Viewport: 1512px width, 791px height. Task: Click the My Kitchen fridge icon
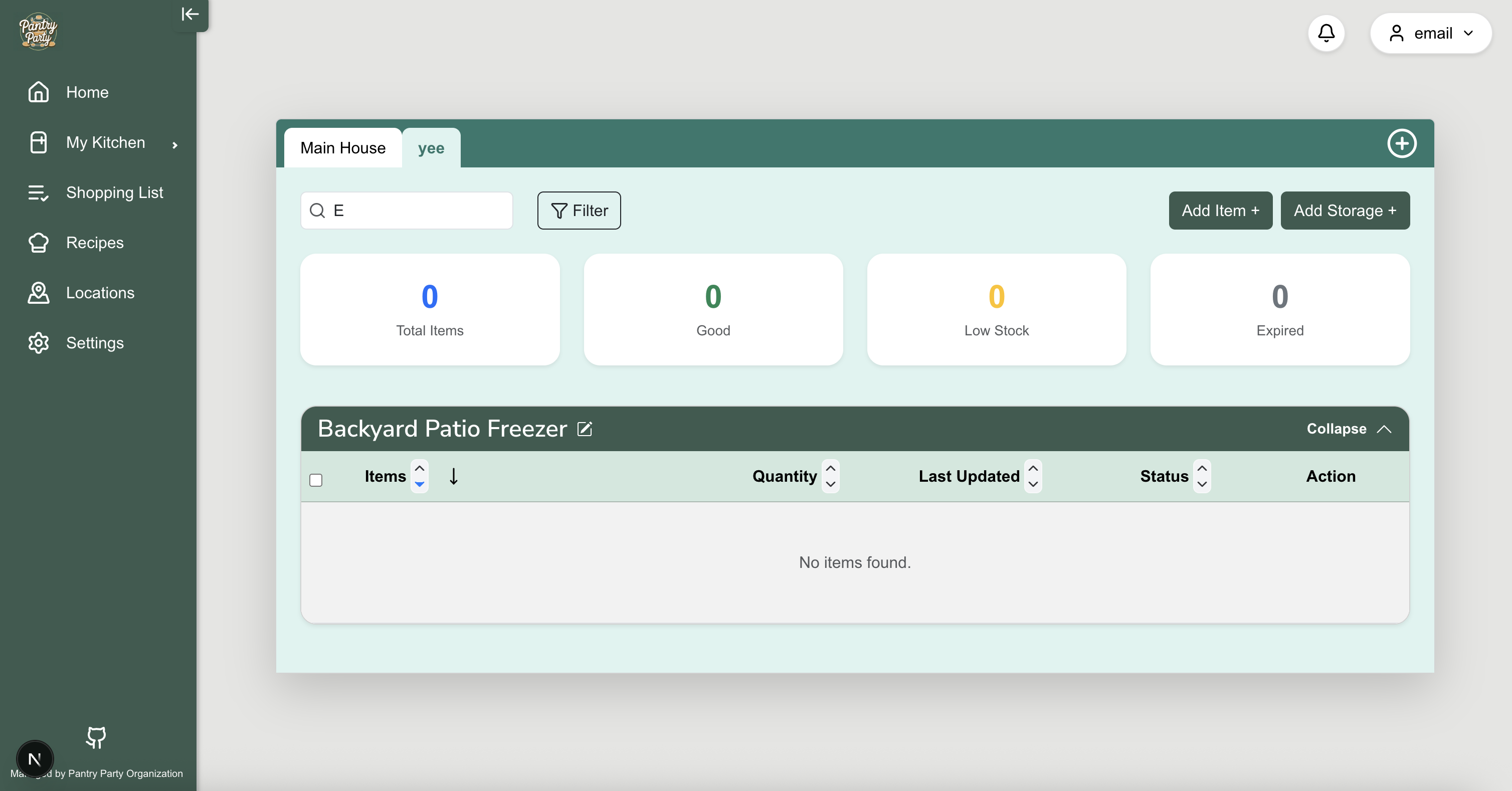tap(38, 142)
